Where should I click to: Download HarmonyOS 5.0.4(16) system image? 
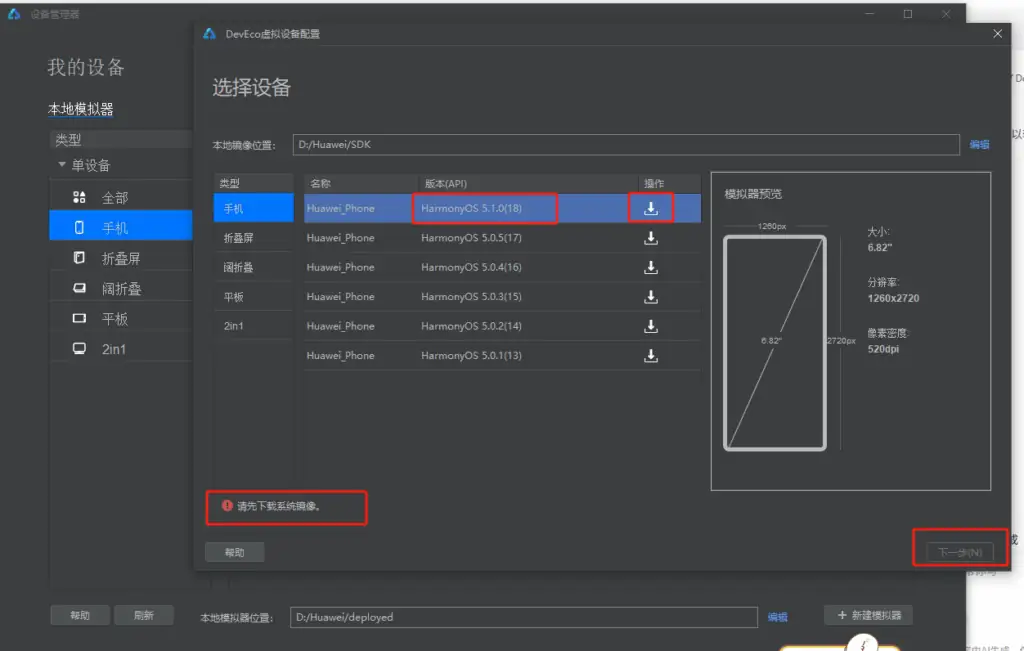pos(651,267)
